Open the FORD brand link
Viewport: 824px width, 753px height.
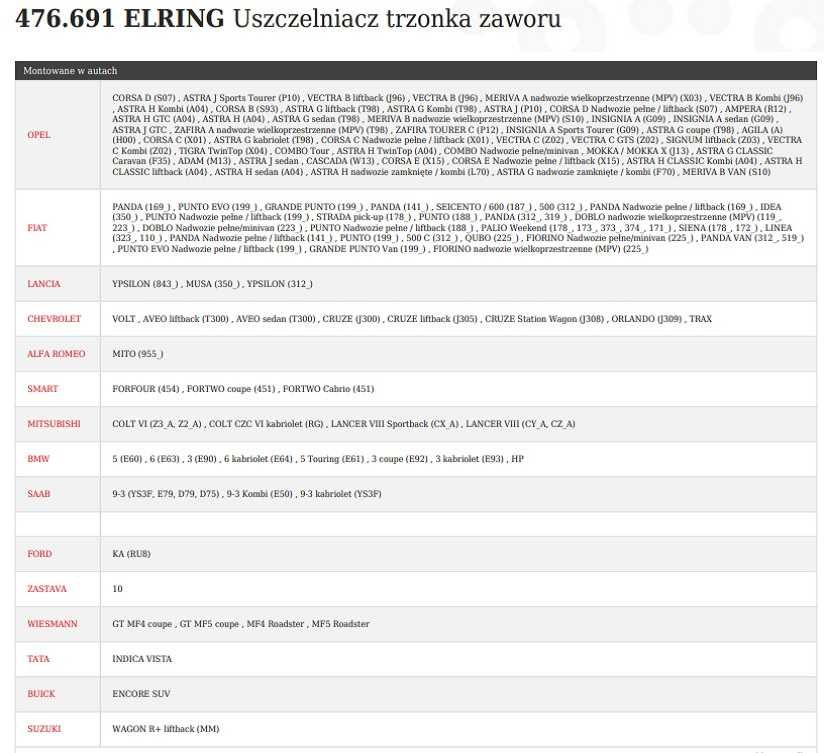coord(39,554)
